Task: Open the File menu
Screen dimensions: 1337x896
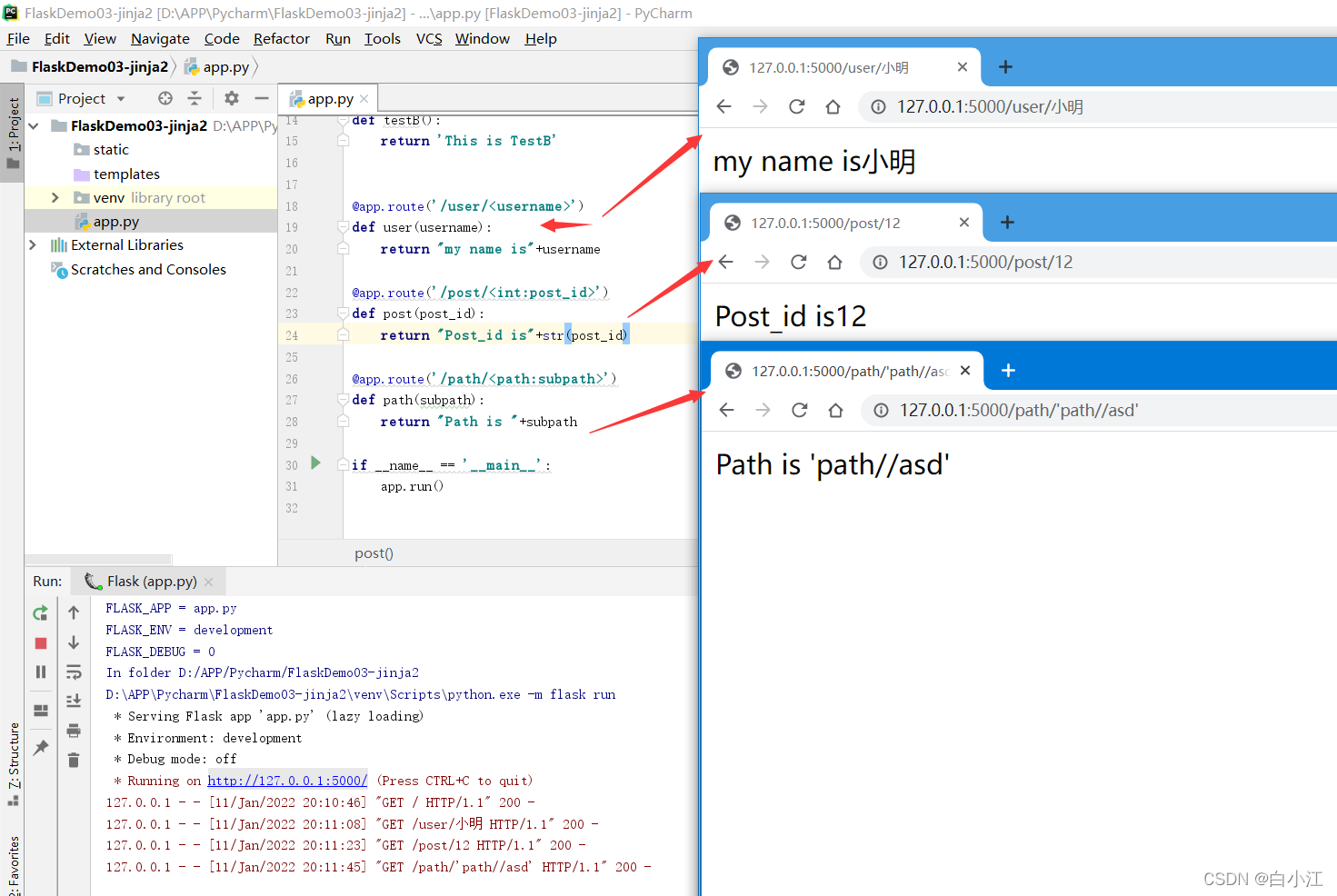Action: (x=18, y=38)
